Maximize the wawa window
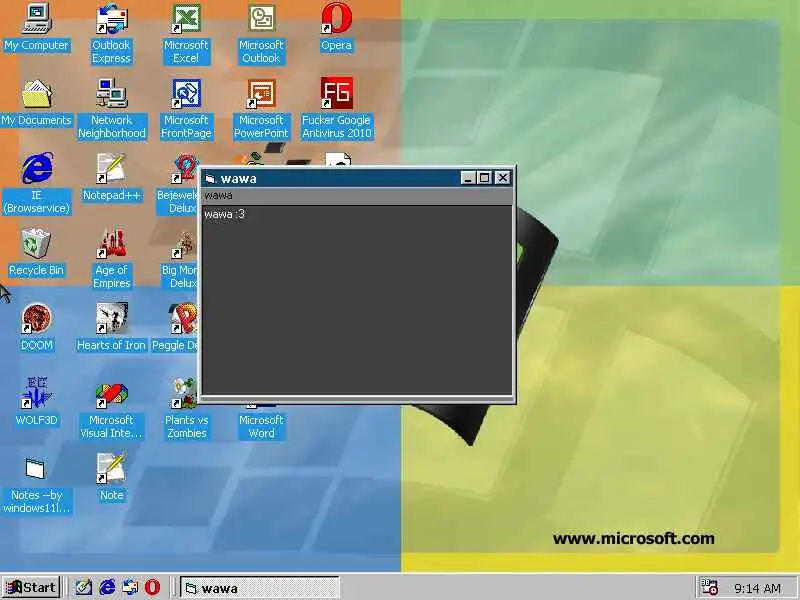Screen dimensions: 800x600 [x=484, y=178]
